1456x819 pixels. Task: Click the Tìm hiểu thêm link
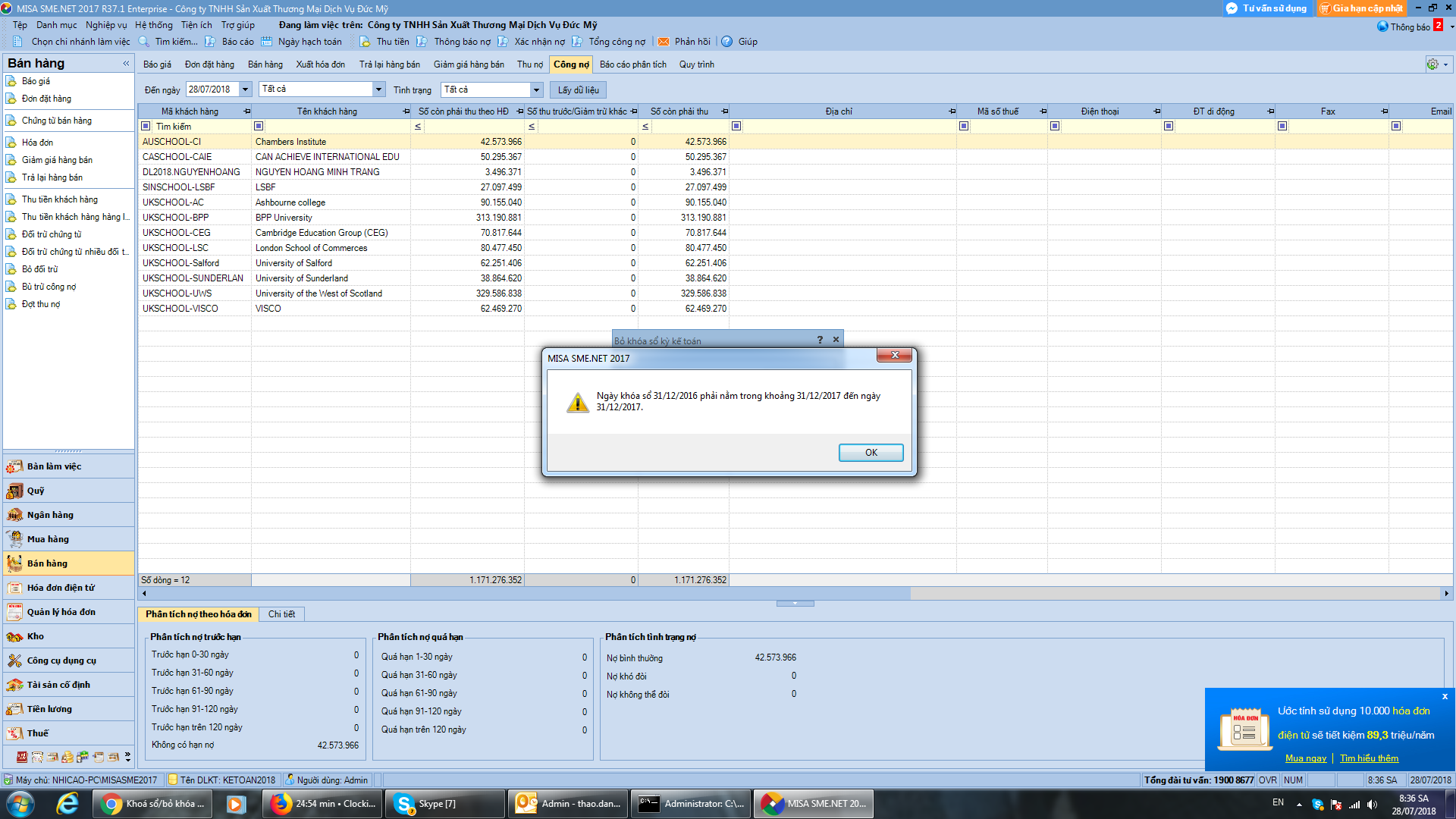(1369, 758)
